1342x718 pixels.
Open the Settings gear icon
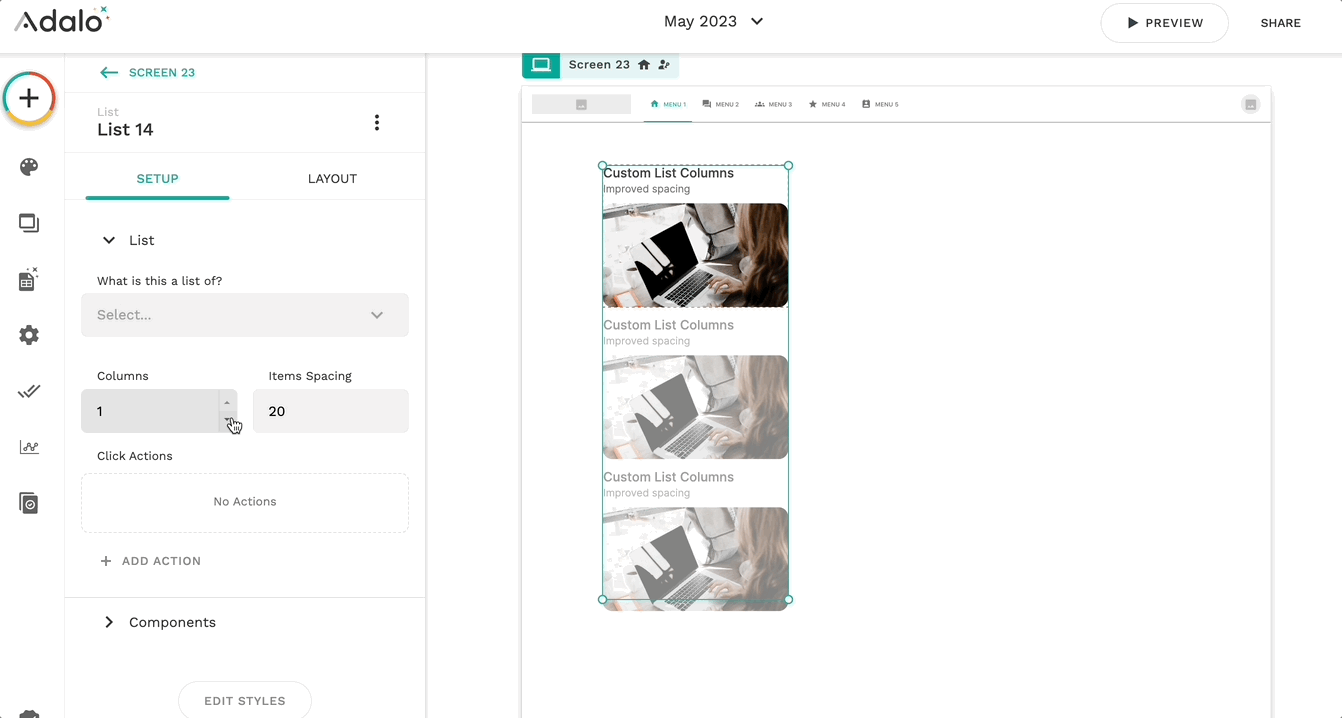click(29, 335)
